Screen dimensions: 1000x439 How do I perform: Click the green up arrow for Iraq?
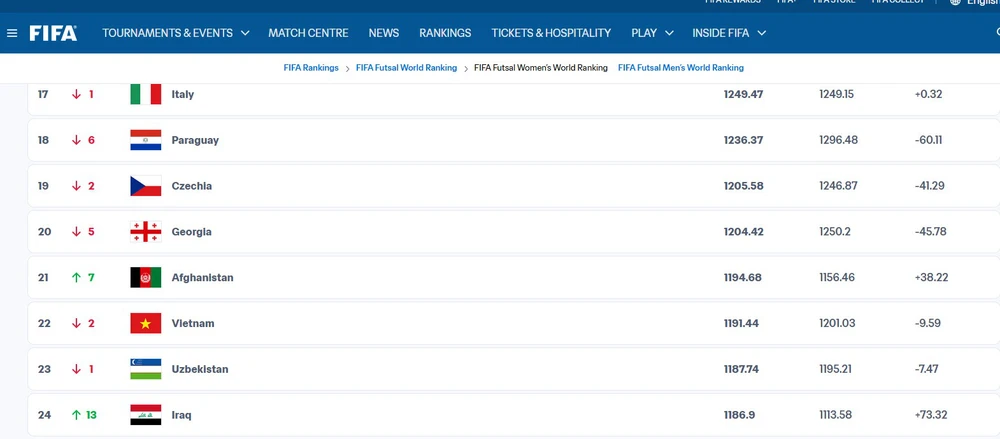(76, 415)
